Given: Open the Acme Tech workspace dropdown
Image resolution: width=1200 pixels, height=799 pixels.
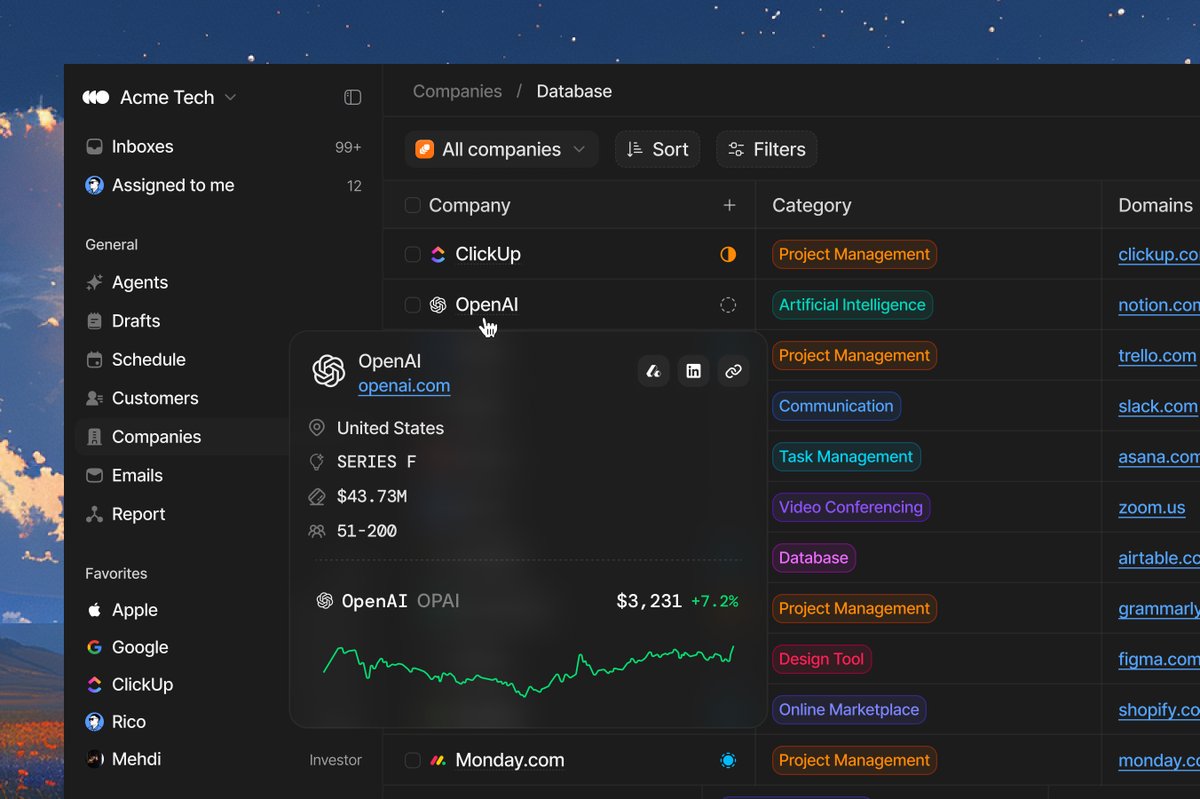Looking at the screenshot, I should click(x=160, y=97).
